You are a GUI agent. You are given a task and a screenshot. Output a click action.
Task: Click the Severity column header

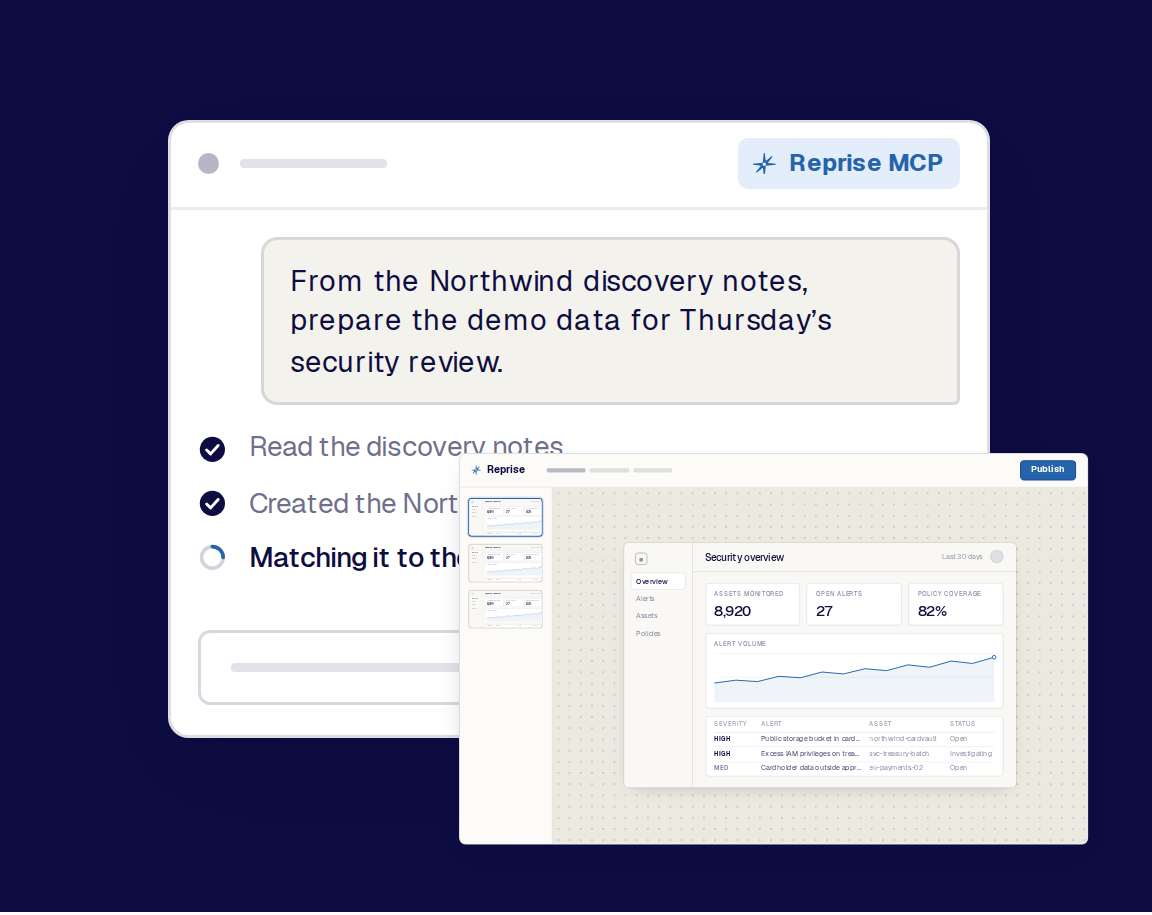click(730, 724)
